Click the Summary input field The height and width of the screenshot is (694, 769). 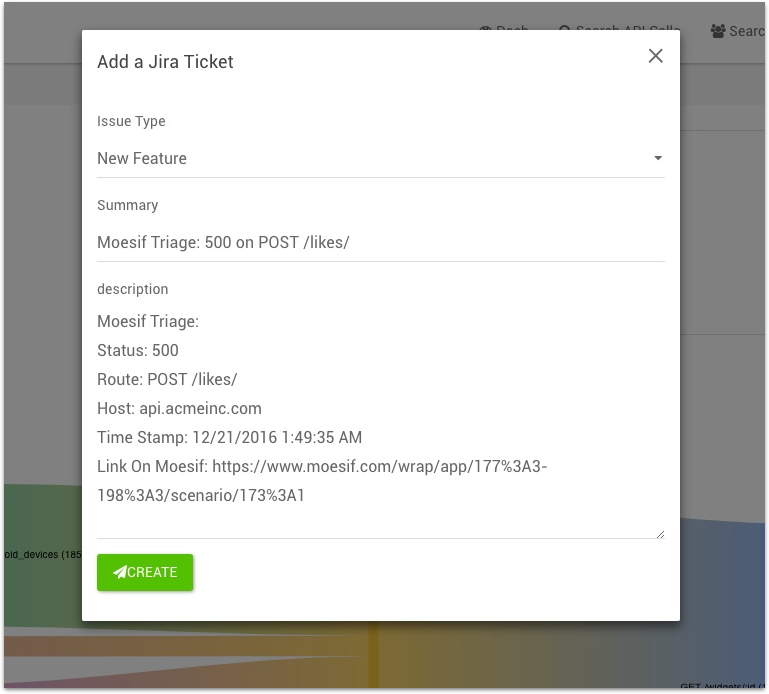[381, 242]
